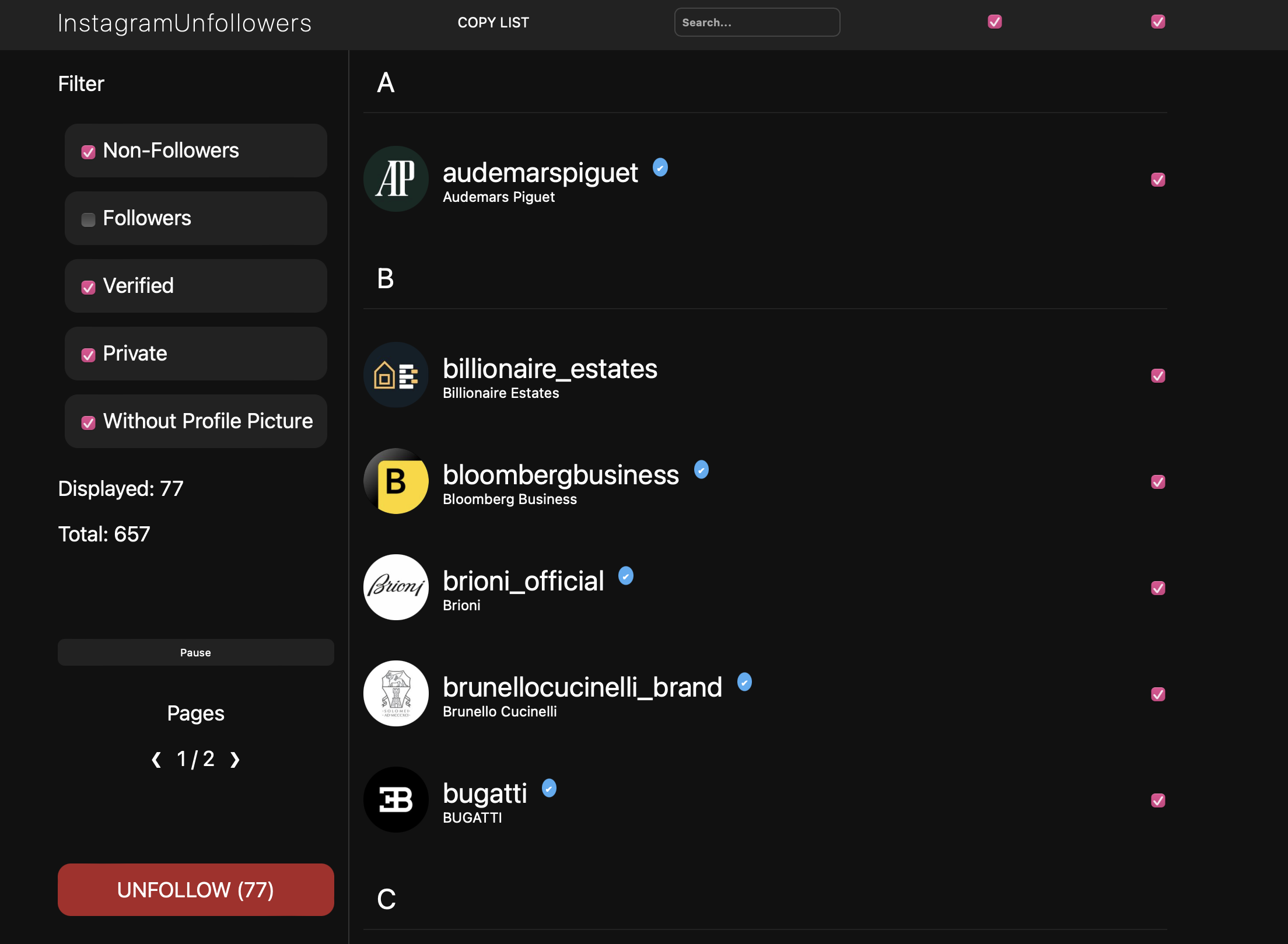This screenshot has width=1288, height=944.
Task: Focus the Search input field
Action: point(757,22)
